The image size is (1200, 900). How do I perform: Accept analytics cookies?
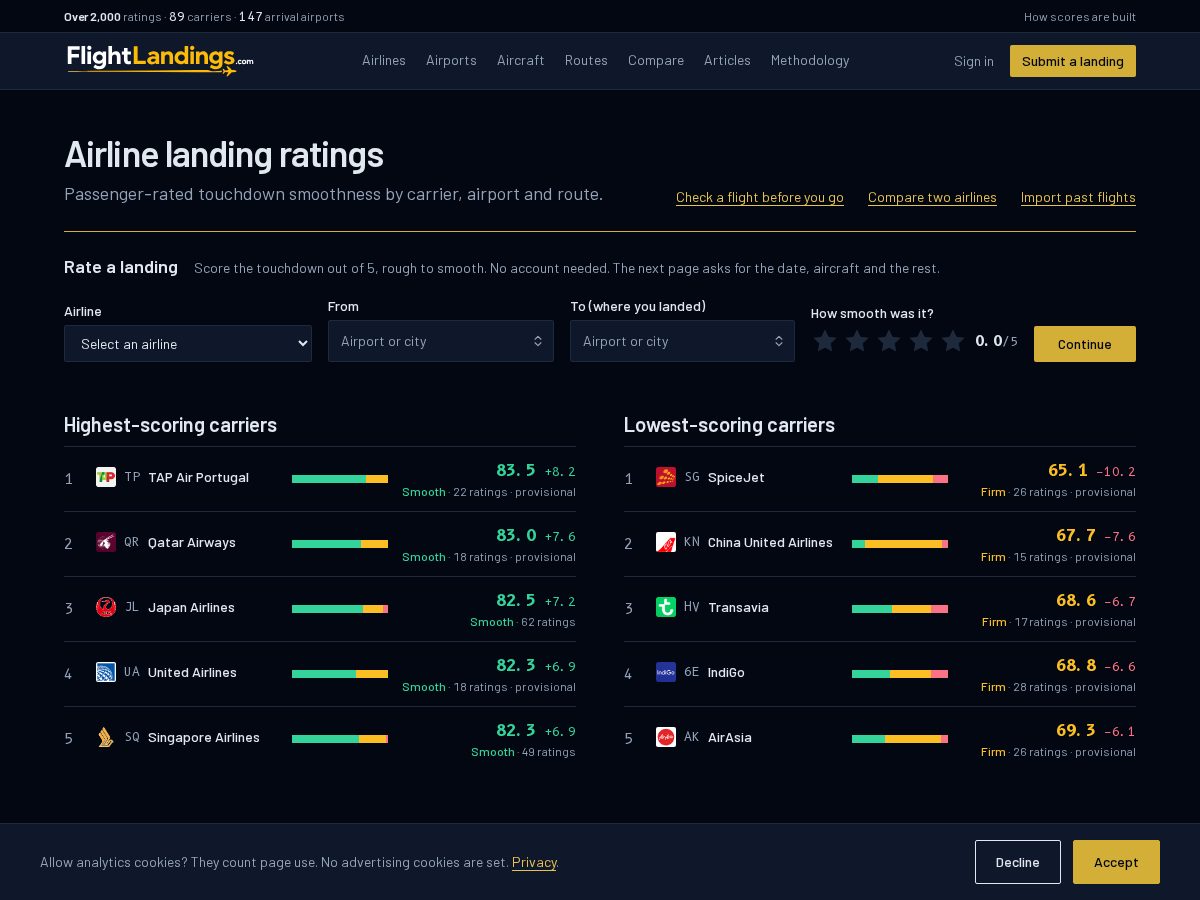(x=1116, y=862)
